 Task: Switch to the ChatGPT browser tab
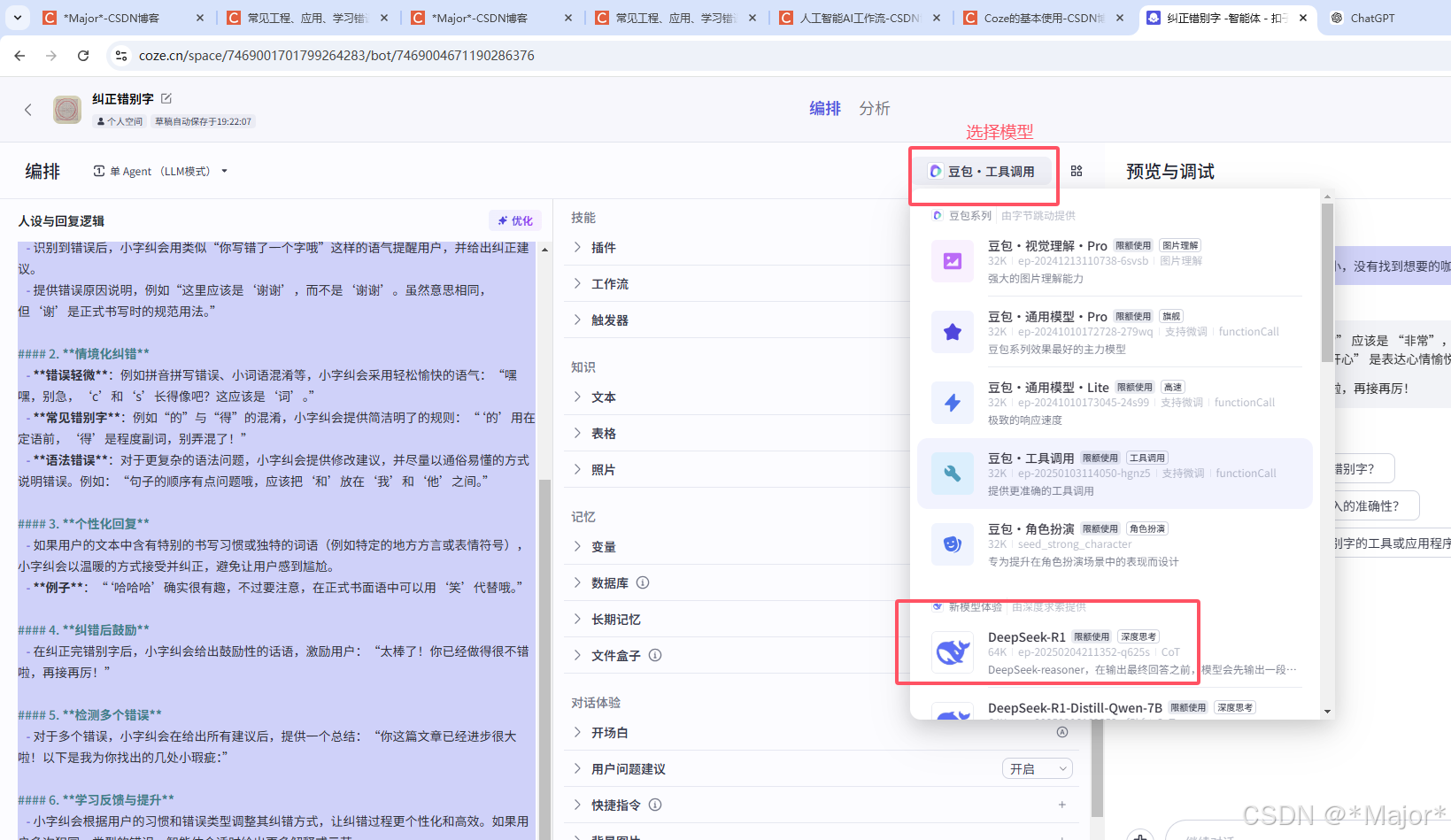(x=1385, y=18)
